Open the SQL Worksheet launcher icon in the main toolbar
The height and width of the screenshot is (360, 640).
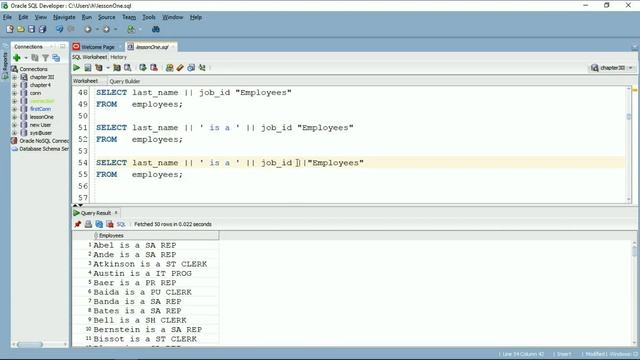click(131, 29)
